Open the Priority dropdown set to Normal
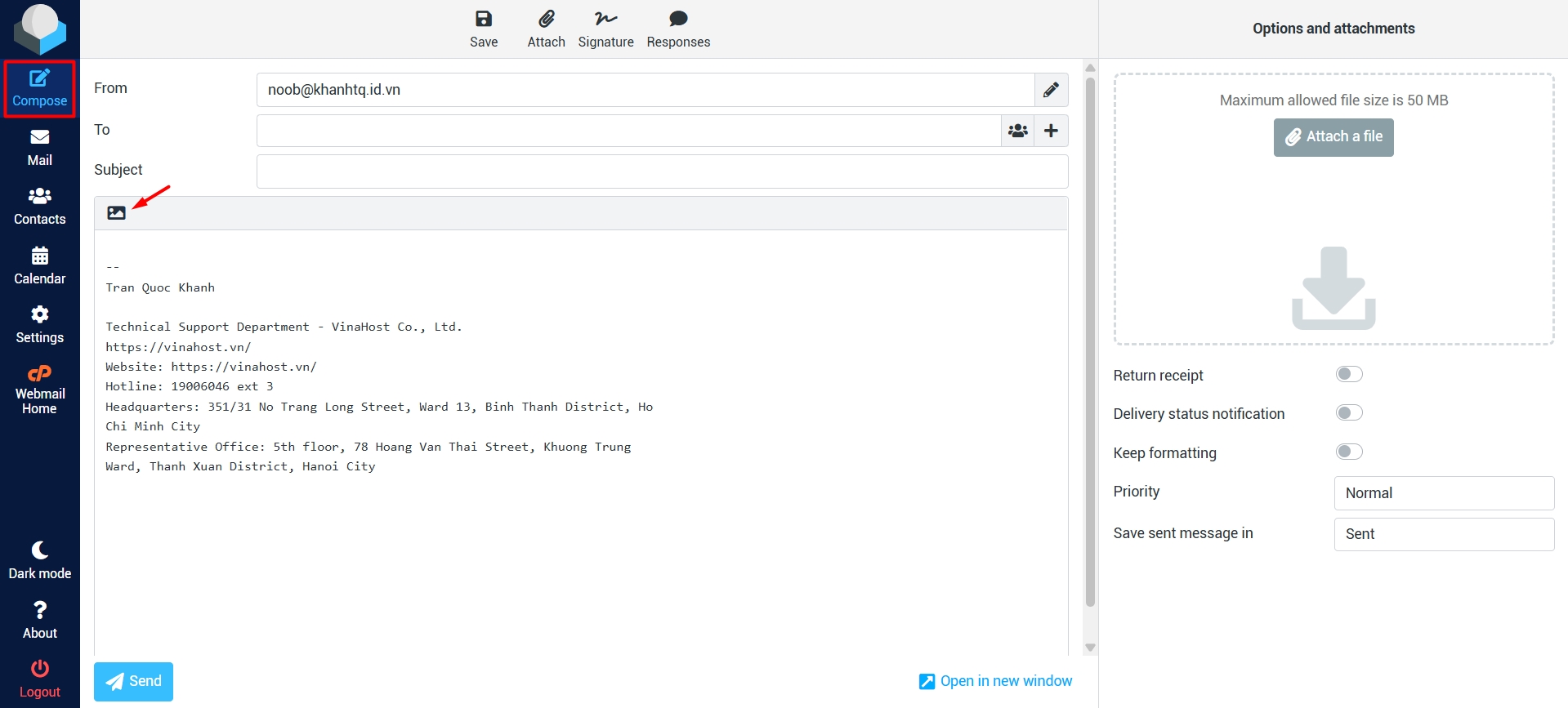The image size is (1568, 708). [x=1443, y=493]
